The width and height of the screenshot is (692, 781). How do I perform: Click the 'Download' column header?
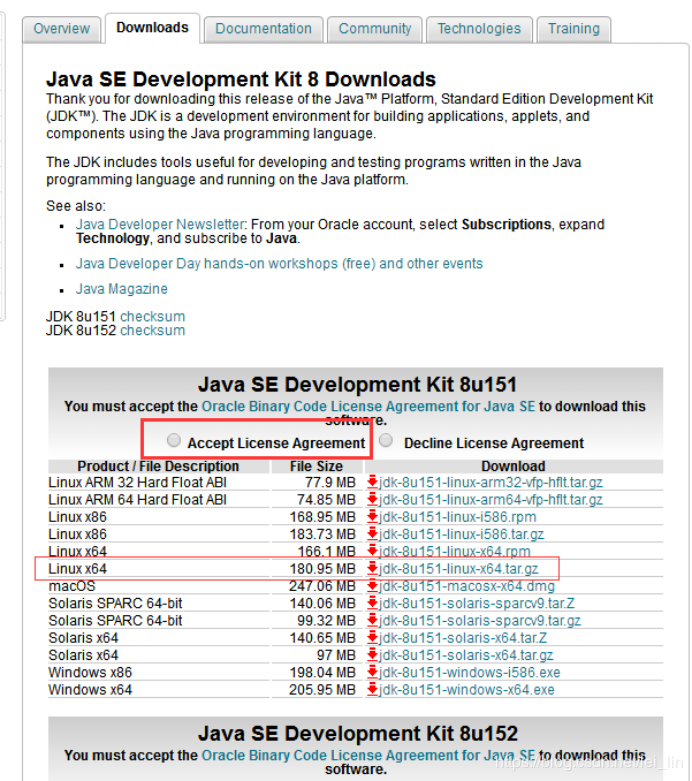(513, 466)
